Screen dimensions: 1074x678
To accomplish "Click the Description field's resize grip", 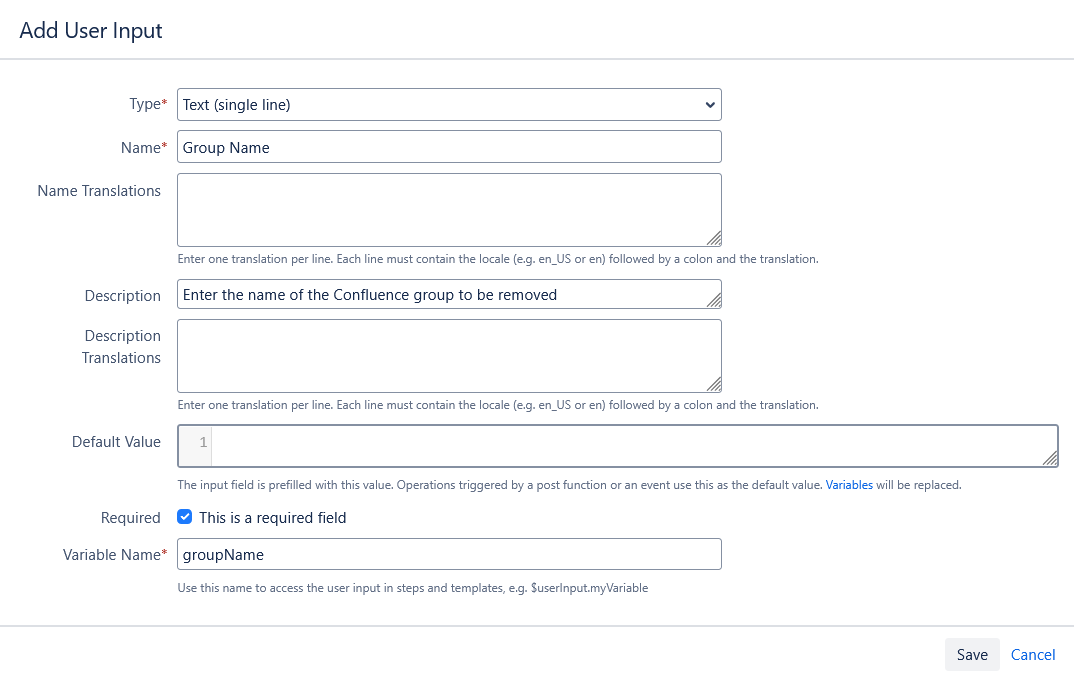I will coord(714,300).
